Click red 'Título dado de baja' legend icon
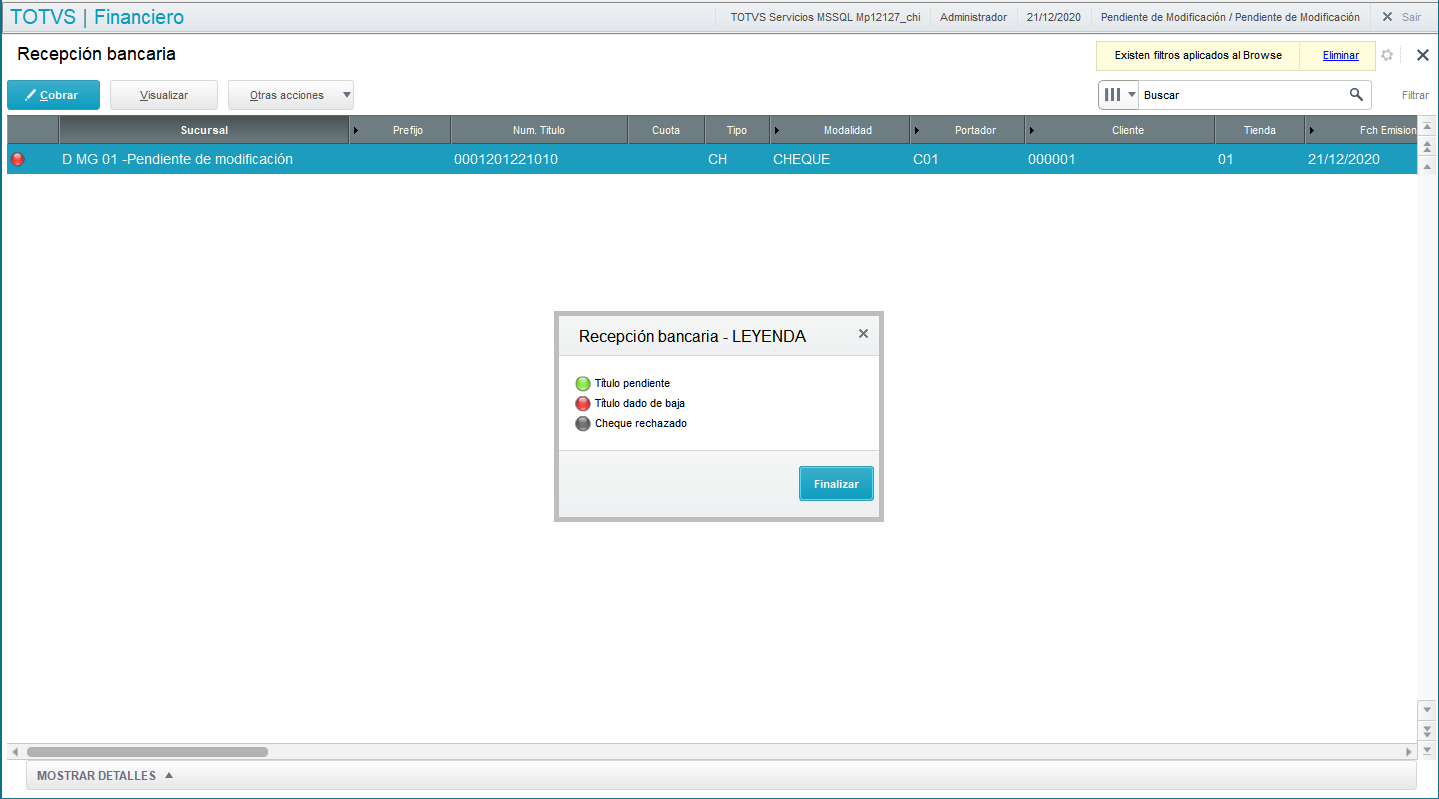 (583, 403)
